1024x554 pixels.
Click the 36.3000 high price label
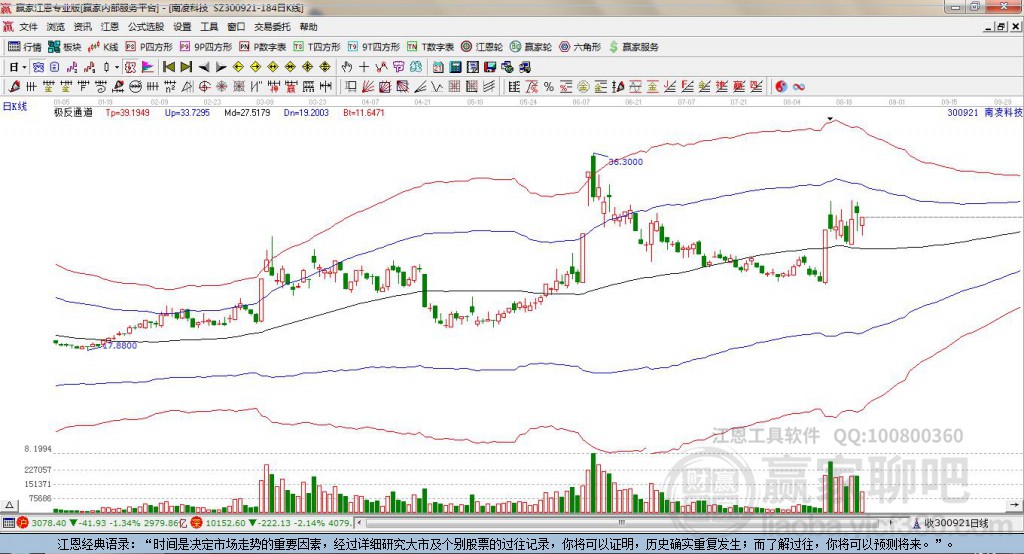(x=626, y=161)
